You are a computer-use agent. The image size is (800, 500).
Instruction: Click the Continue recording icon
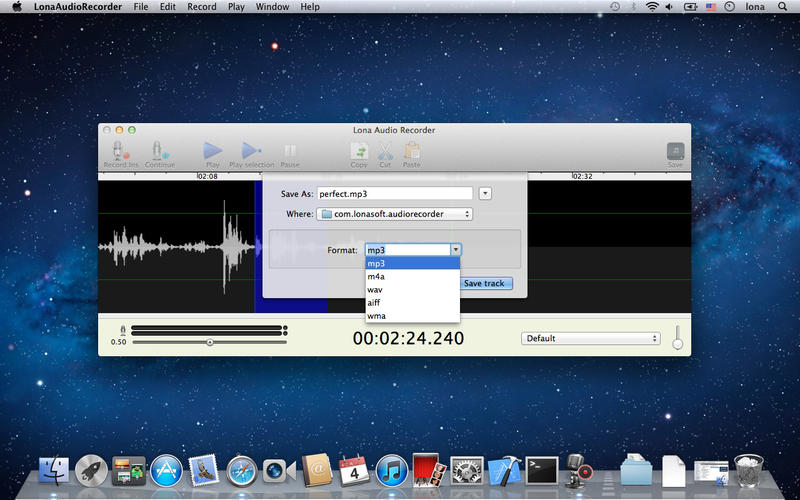[x=159, y=151]
